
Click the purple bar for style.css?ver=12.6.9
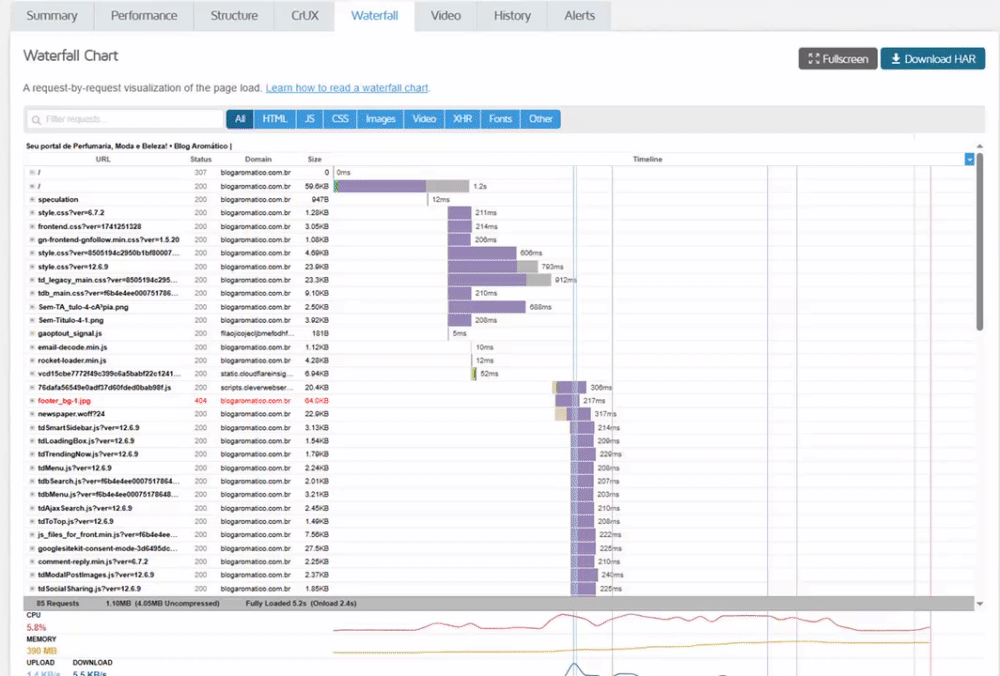482,267
